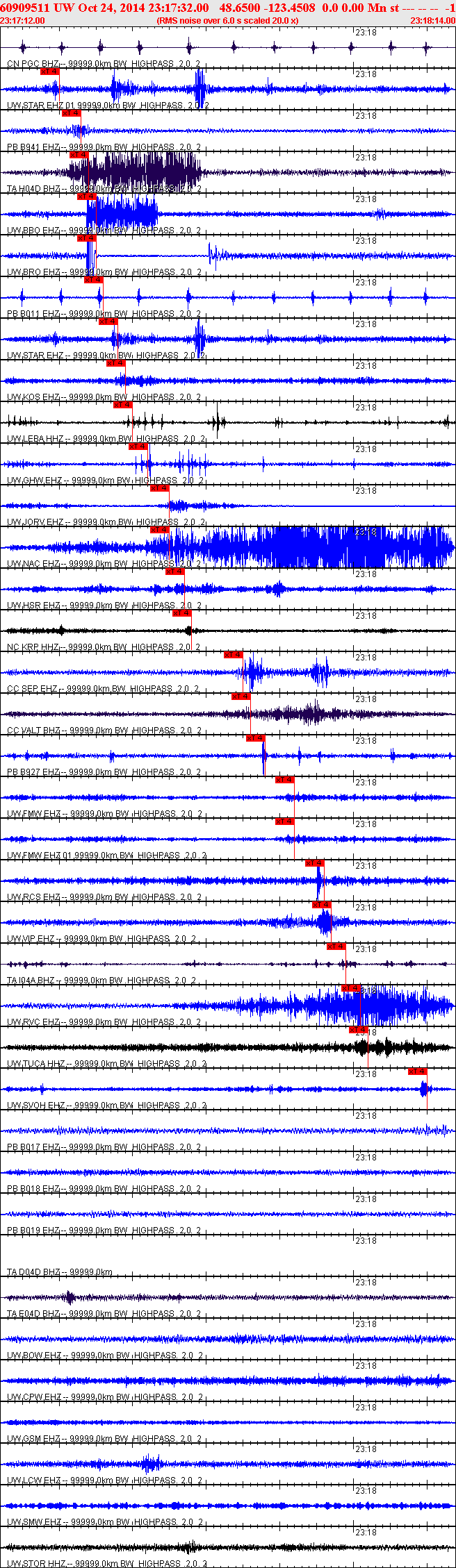Select the UW BRO EHZ station label
456x1568 pixels.
pos(104,272)
